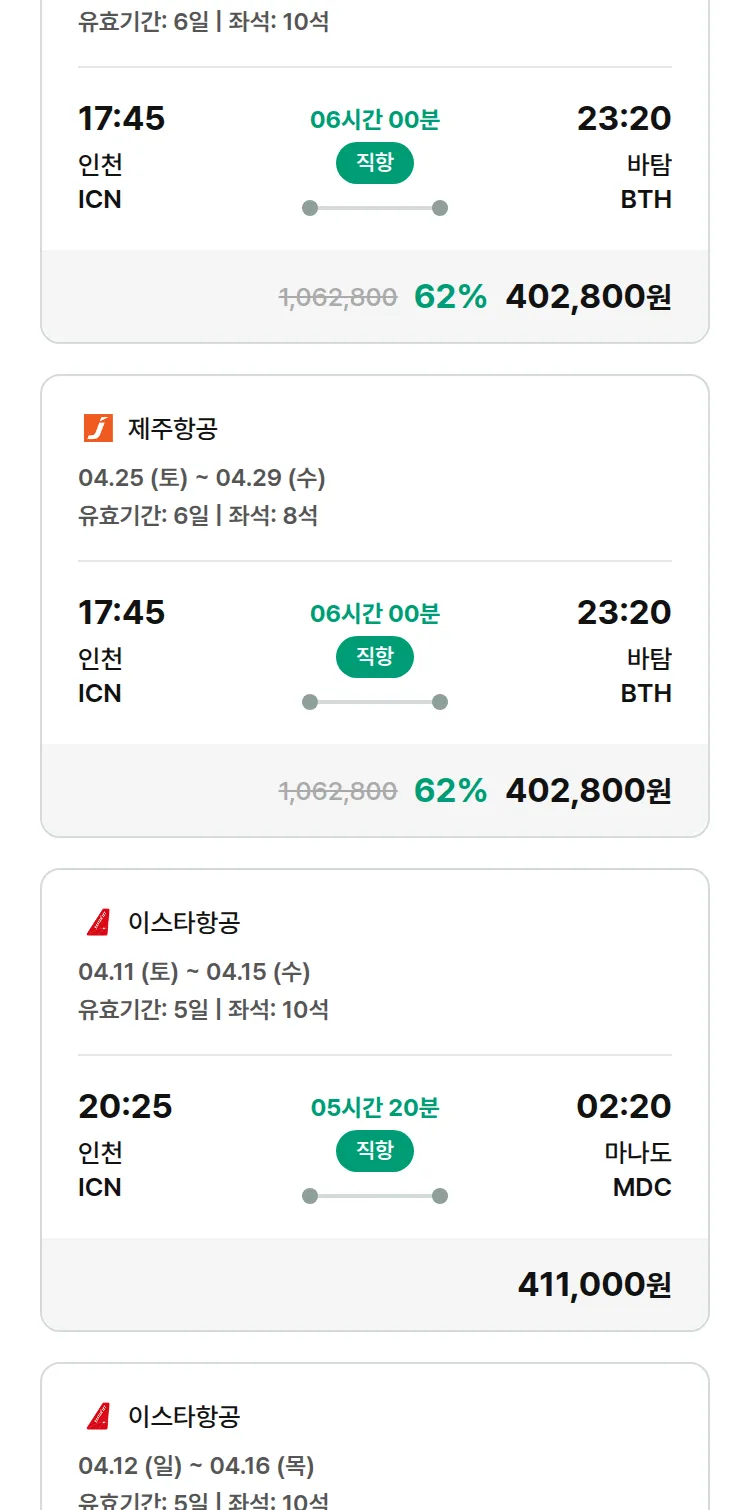750x1510 pixels.
Task: Click the 05시간 20분 flight duration
Action: pyautogui.click(x=375, y=1107)
